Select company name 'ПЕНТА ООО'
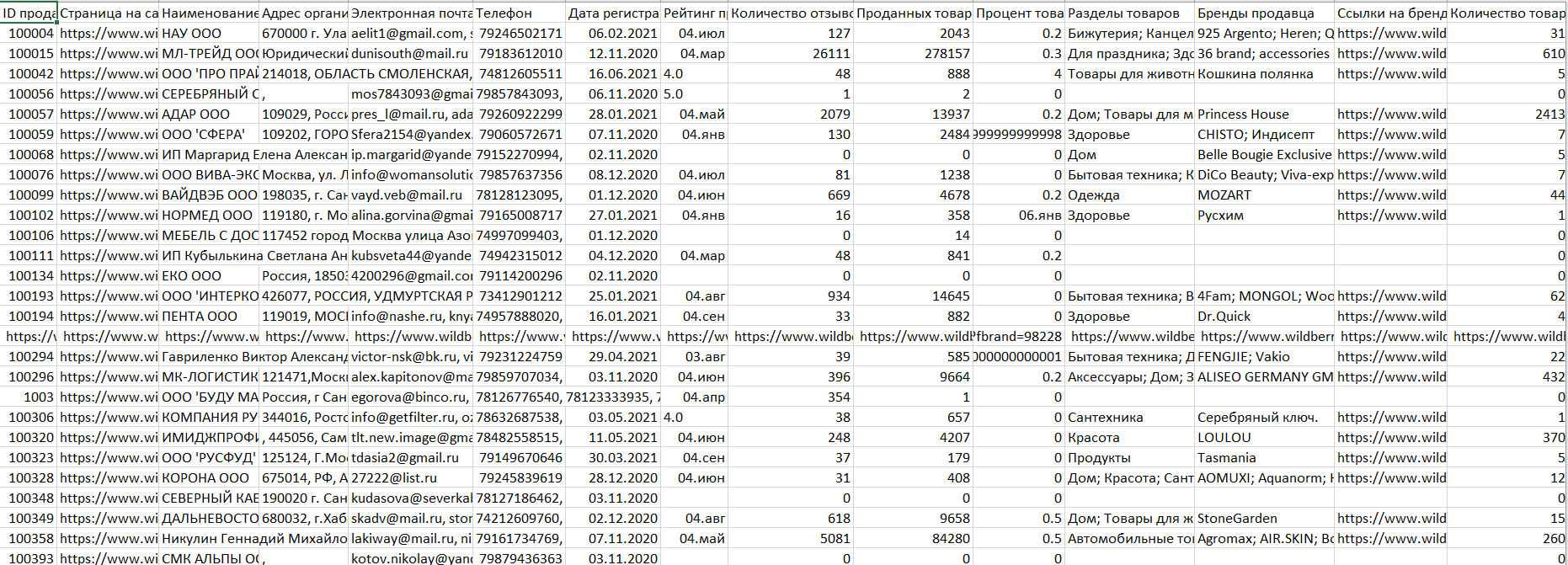The height and width of the screenshot is (565, 1568). click(x=209, y=316)
